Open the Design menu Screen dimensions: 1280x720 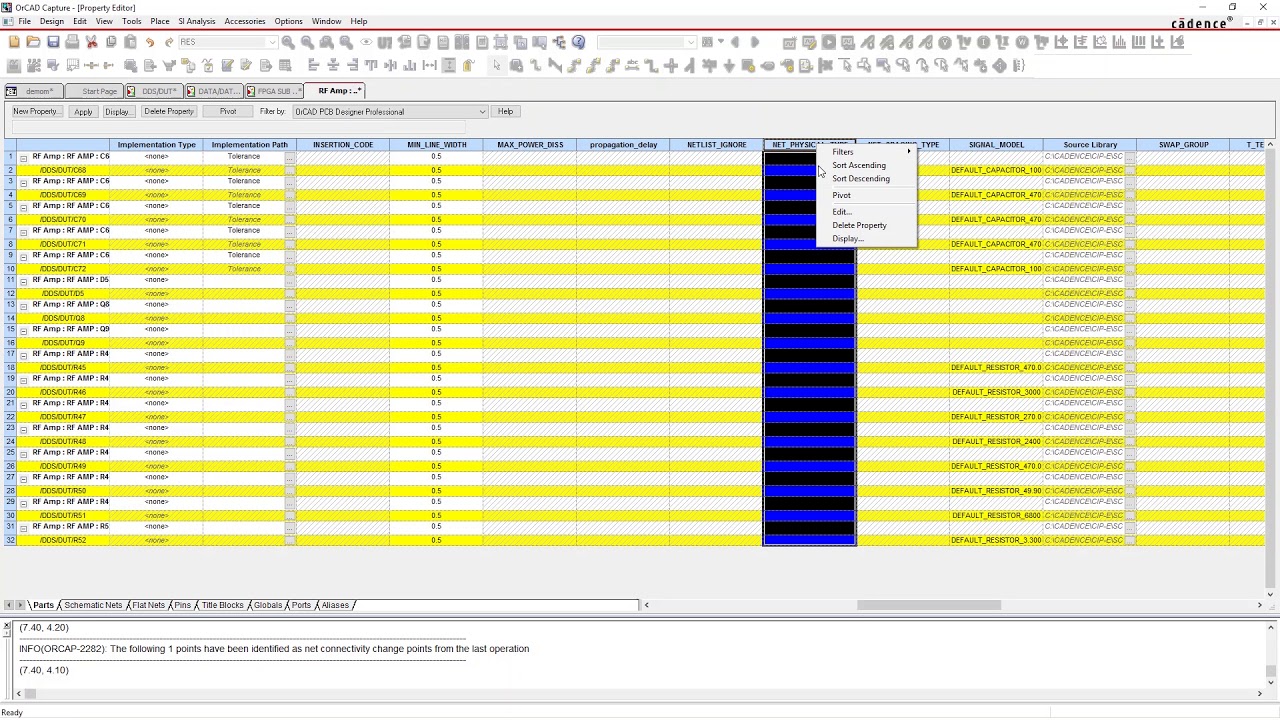click(51, 21)
